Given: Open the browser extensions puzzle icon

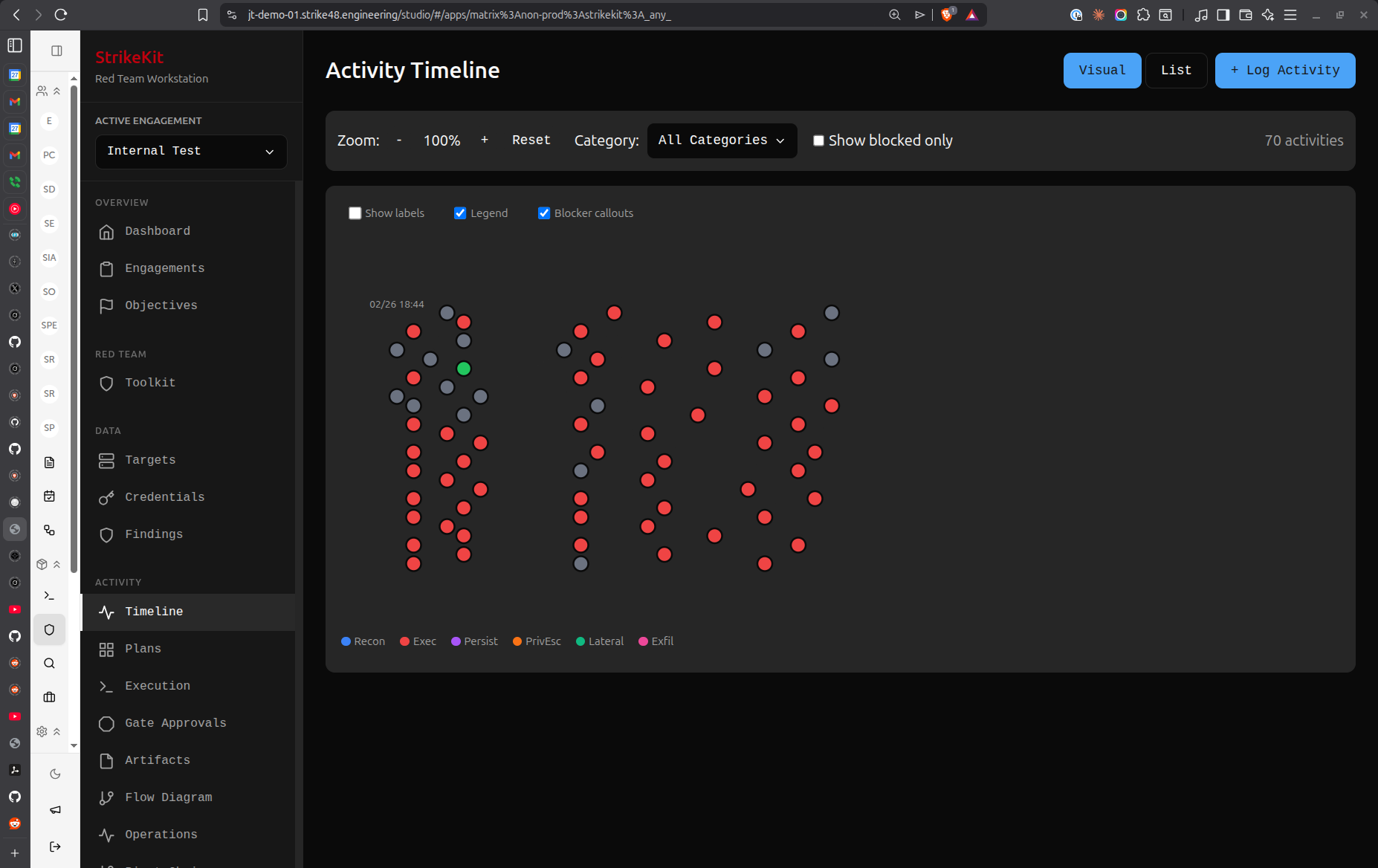Looking at the screenshot, I should 1143,15.
